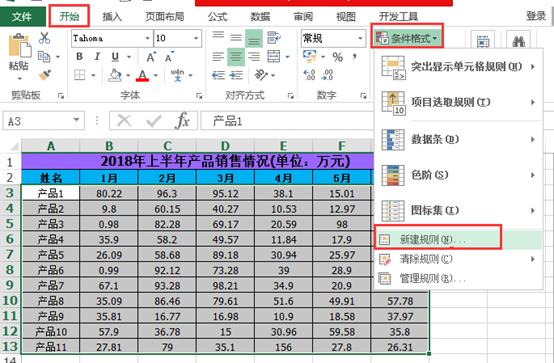Click the text orientation icon
Screen dimensions: 554x363
[261, 75]
